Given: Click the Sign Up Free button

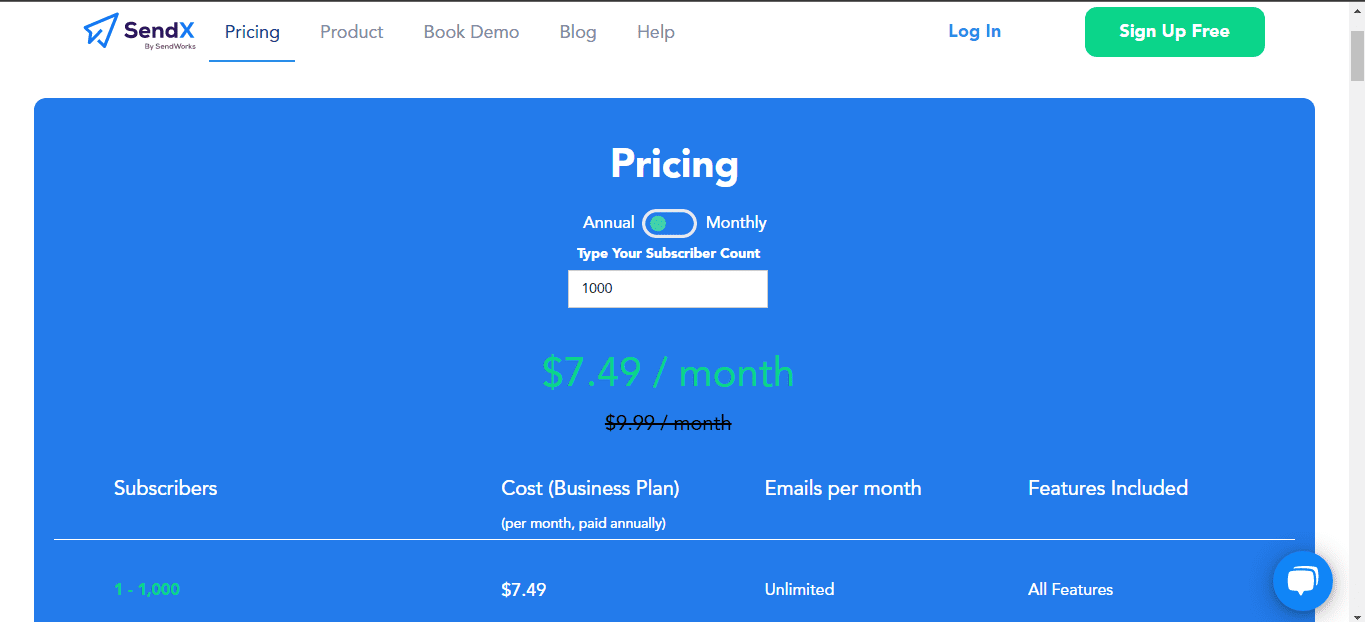Looking at the screenshot, I should [x=1174, y=32].
